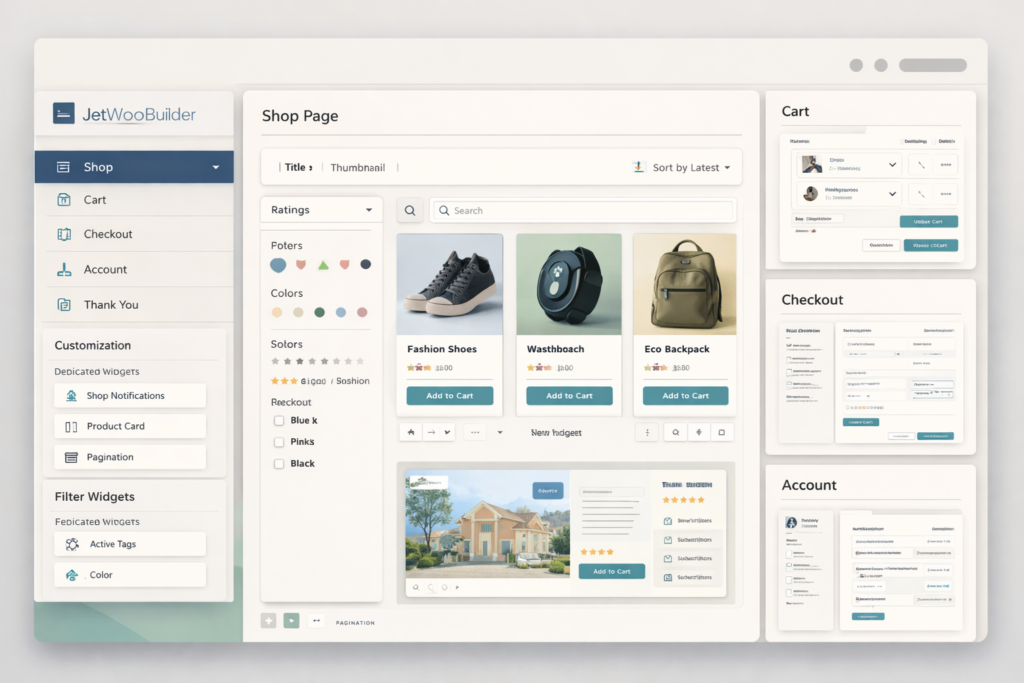Image resolution: width=1024 pixels, height=683 pixels.
Task: Click Add to Cart for Eco Backpack
Action: click(685, 395)
